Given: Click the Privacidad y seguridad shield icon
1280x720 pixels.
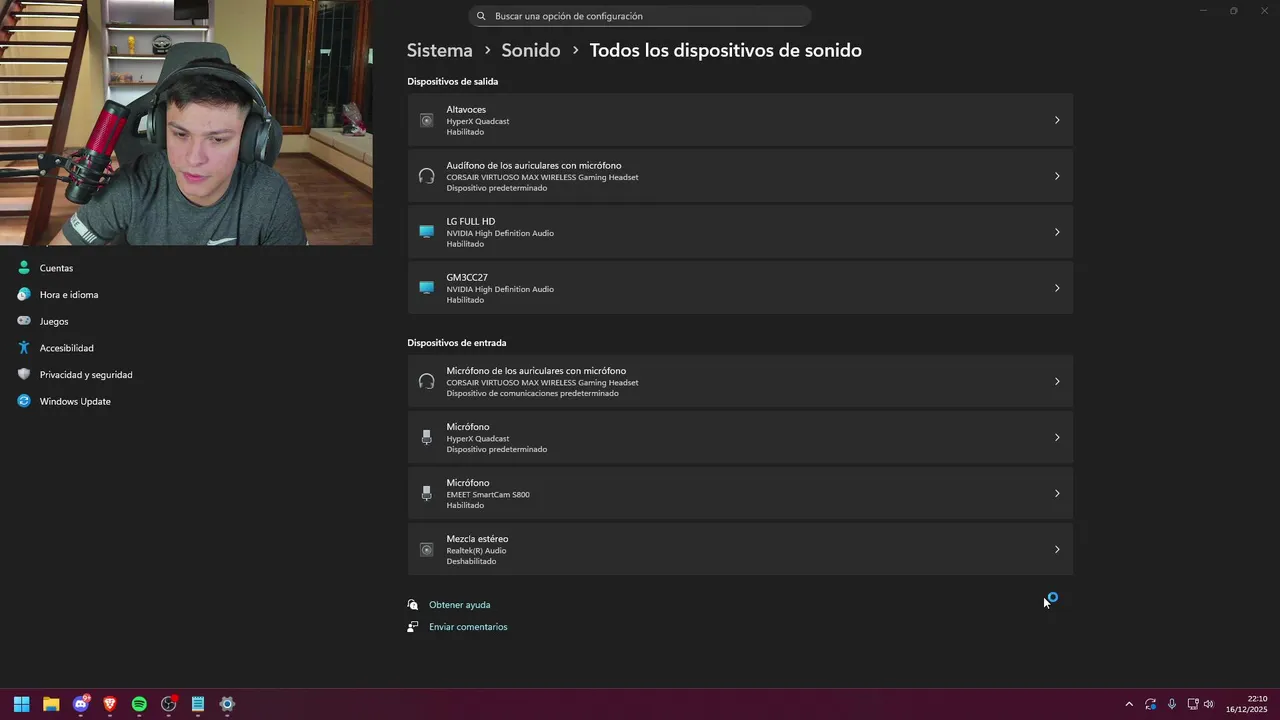Looking at the screenshot, I should 24,375.
